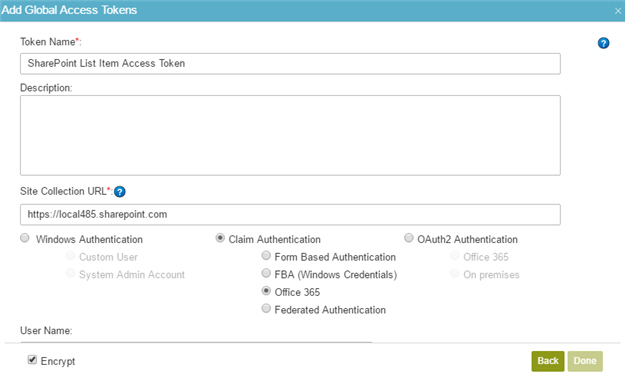Select Windows Authentication radio button
Image resolution: width=625 pixels, height=380 pixels.
[25, 238]
